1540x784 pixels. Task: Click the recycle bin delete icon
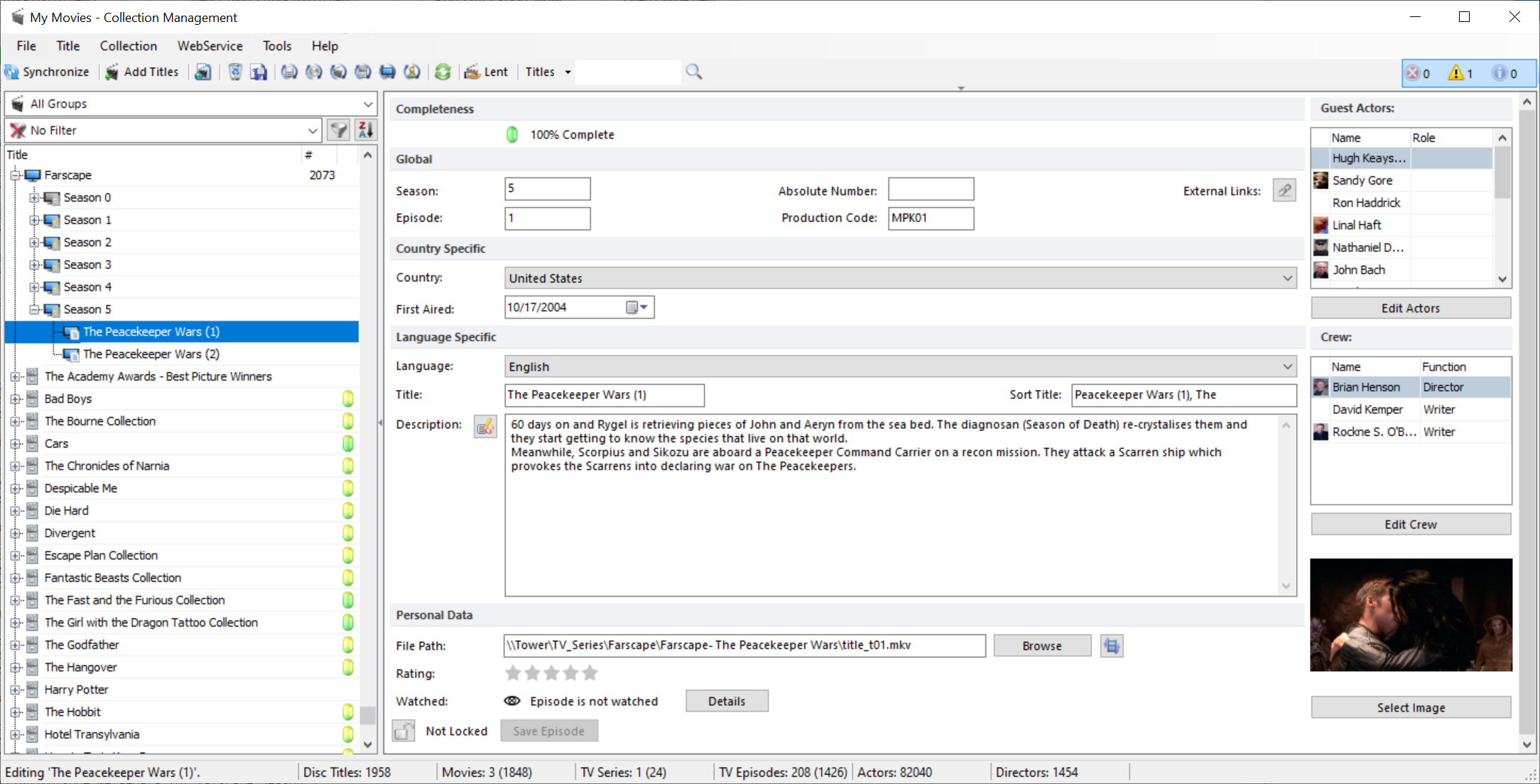point(235,72)
